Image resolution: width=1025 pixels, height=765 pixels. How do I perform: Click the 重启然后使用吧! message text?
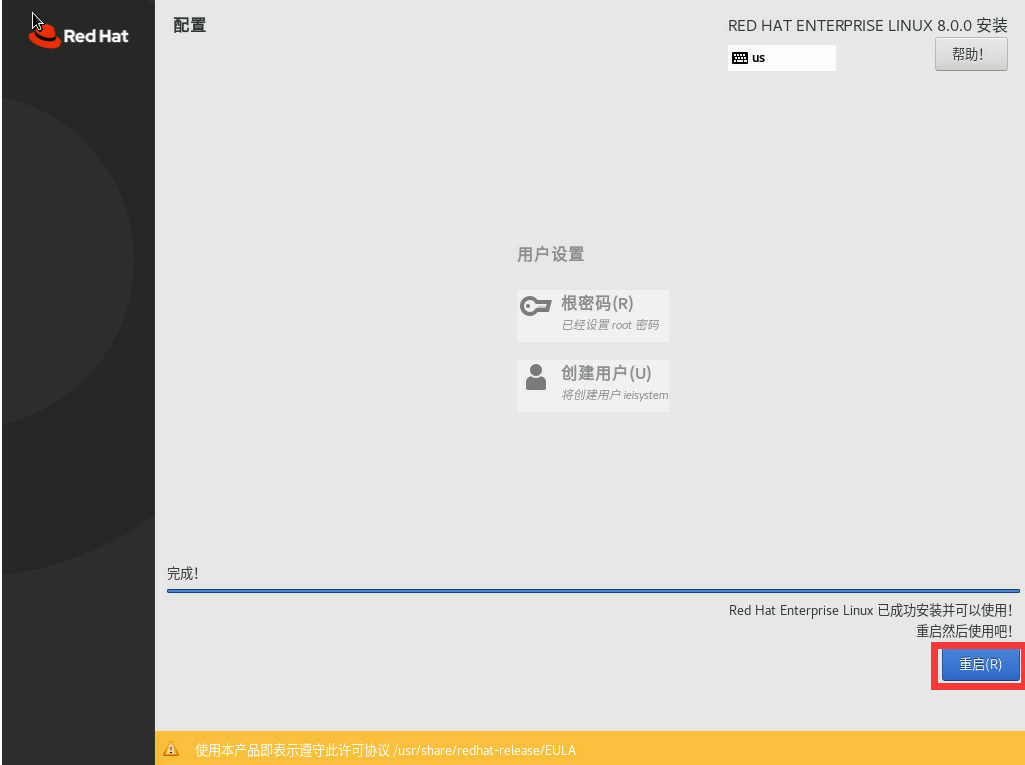coord(963,631)
